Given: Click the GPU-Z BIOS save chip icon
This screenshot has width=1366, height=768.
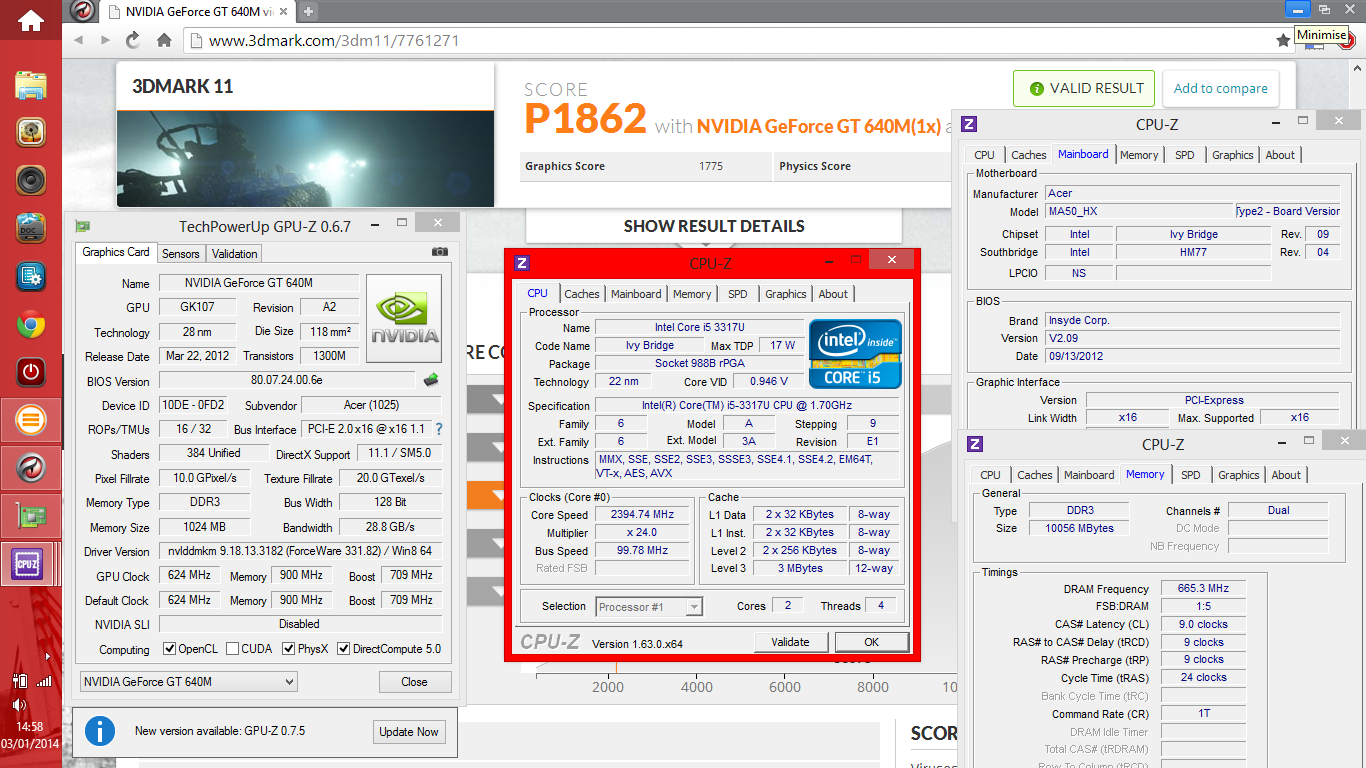Looking at the screenshot, I should point(431,380).
